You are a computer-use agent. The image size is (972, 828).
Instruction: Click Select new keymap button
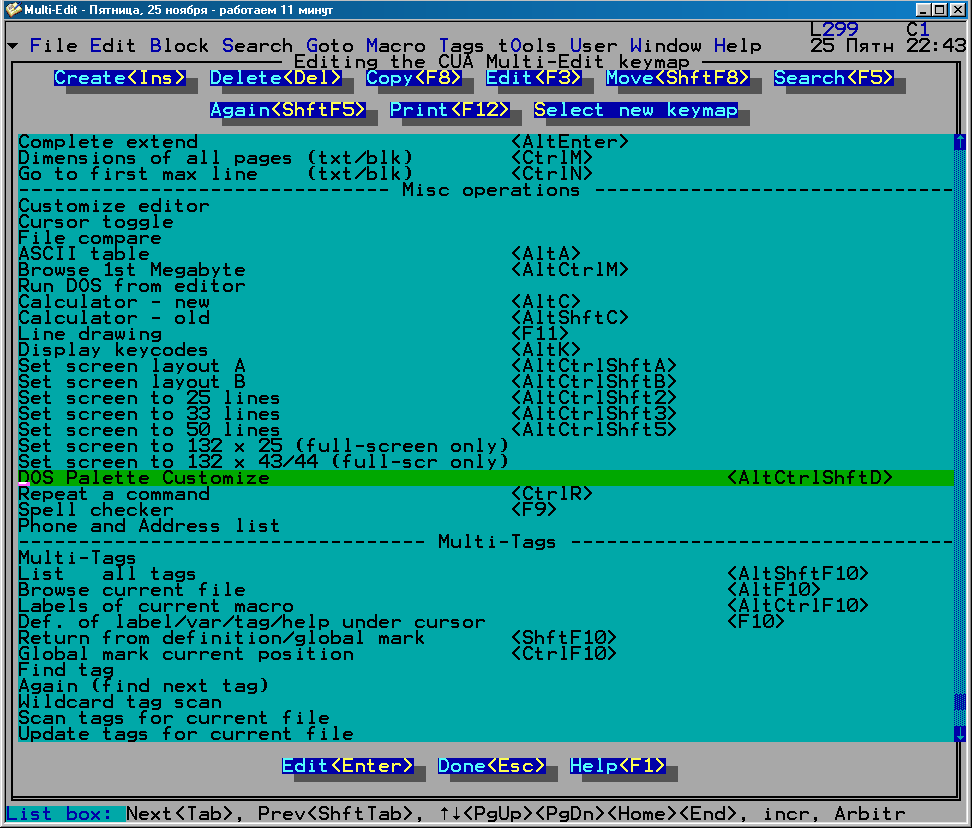(636, 110)
